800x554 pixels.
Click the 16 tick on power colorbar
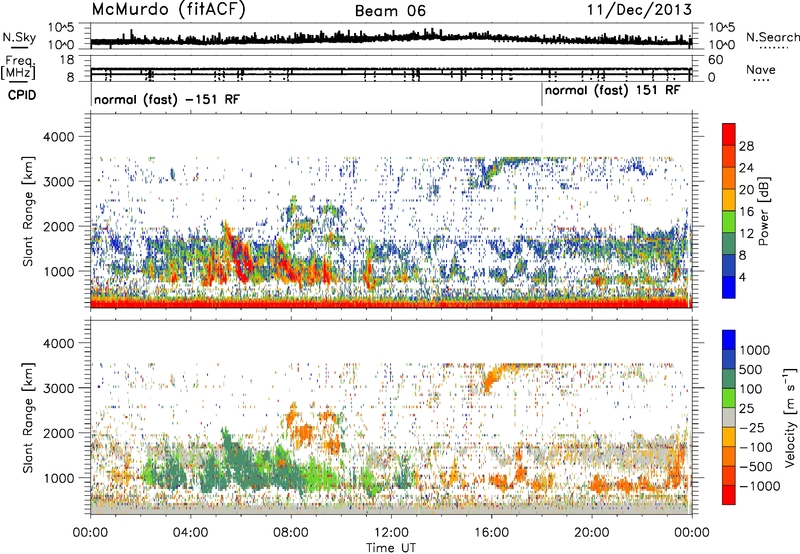click(746, 212)
